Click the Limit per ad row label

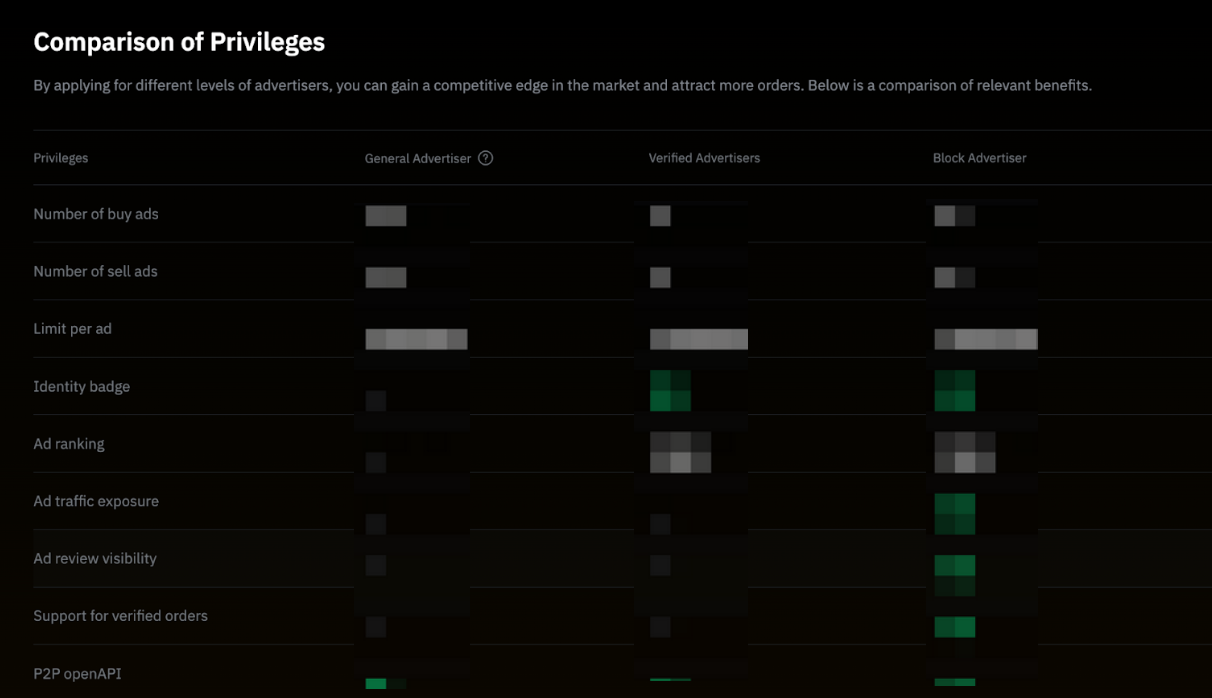[x=72, y=329]
